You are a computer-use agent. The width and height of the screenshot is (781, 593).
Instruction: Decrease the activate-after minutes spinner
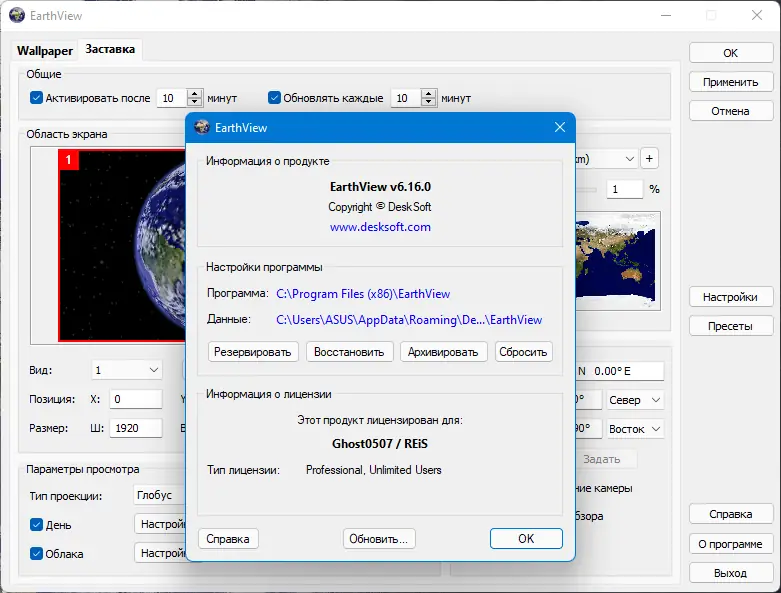point(195,102)
